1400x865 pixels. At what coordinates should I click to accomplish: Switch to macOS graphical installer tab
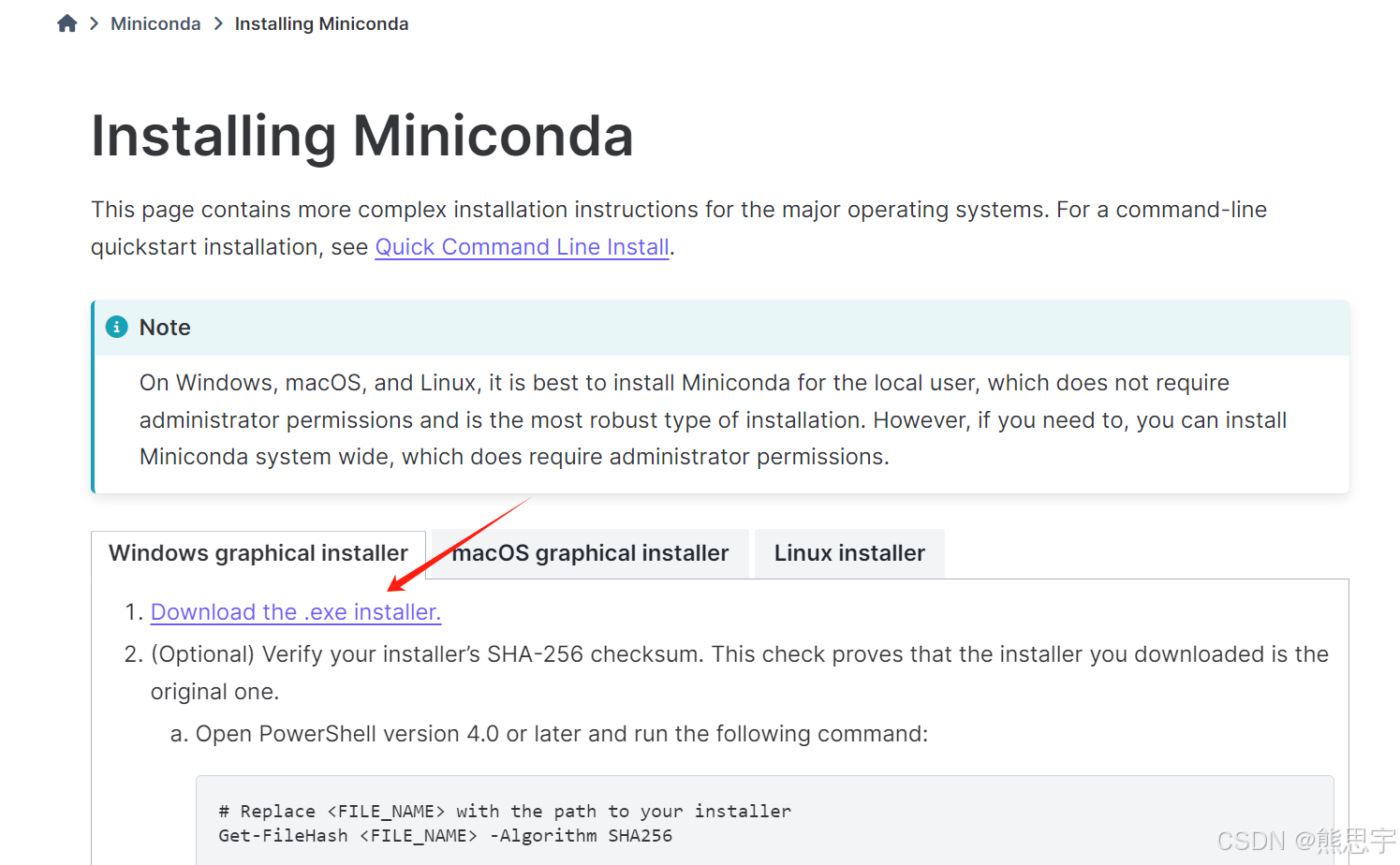(x=590, y=553)
